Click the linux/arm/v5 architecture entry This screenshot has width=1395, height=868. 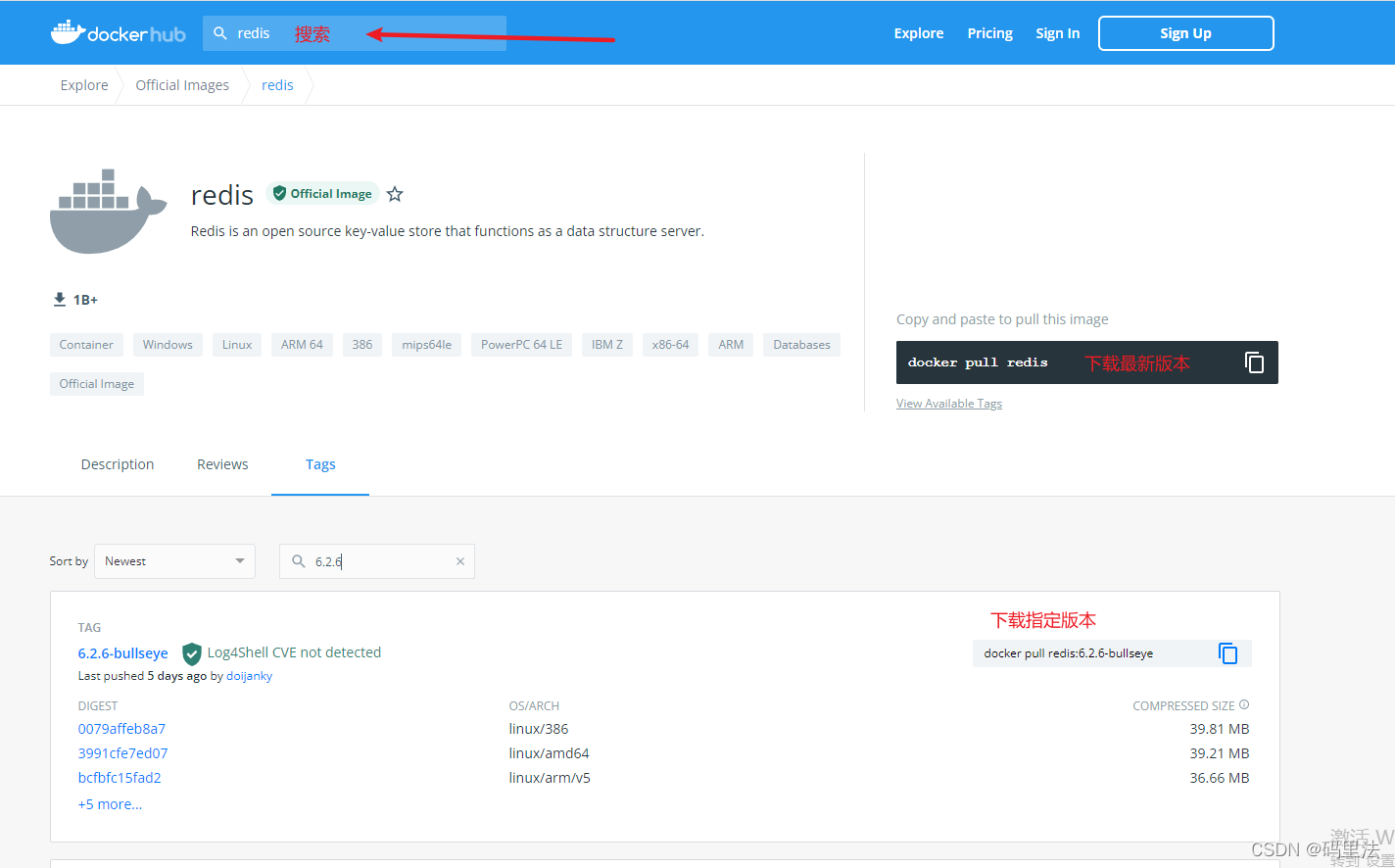coord(550,778)
